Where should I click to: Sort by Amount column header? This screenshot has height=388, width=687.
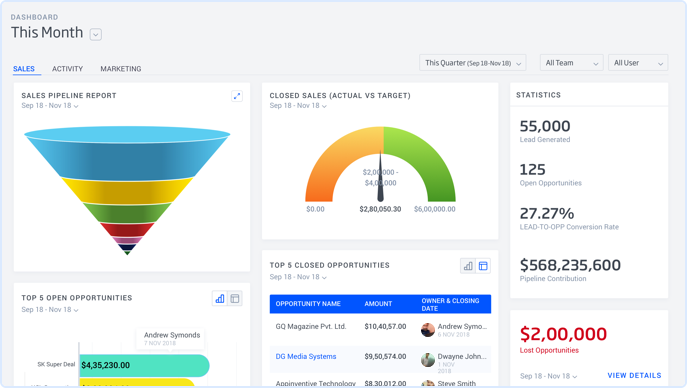coord(378,303)
